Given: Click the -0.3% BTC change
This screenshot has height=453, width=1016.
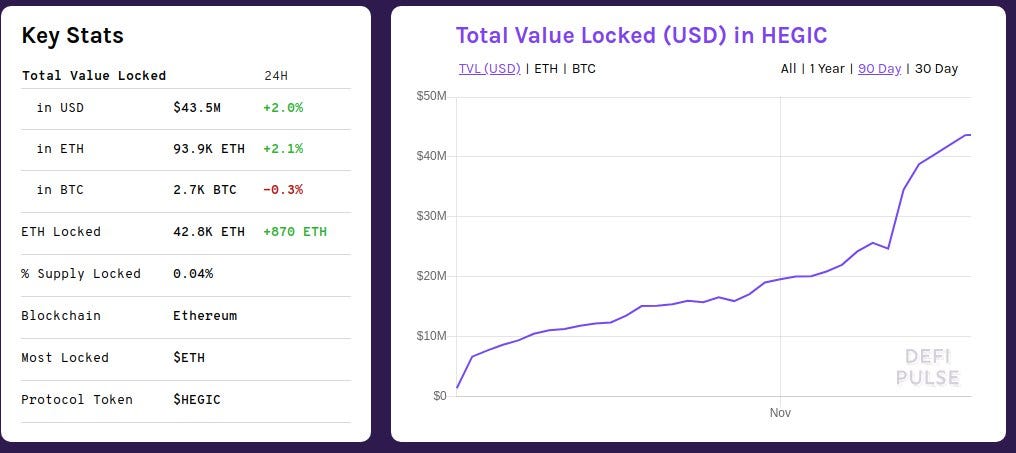Looking at the screenshot, I should pyautogui.click(x=283, y=190).
